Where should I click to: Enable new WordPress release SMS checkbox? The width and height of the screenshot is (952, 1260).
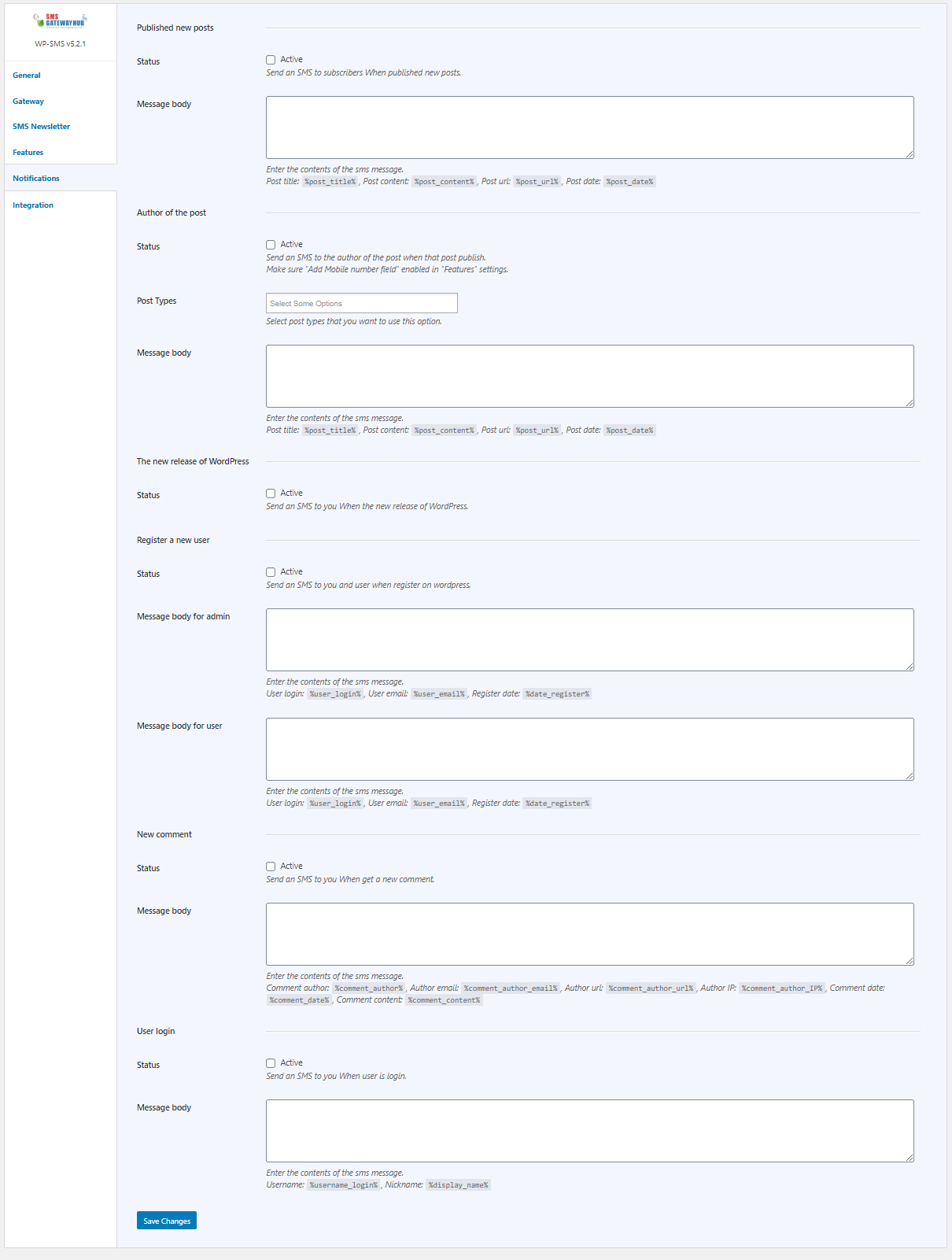(x=271, y=493)
